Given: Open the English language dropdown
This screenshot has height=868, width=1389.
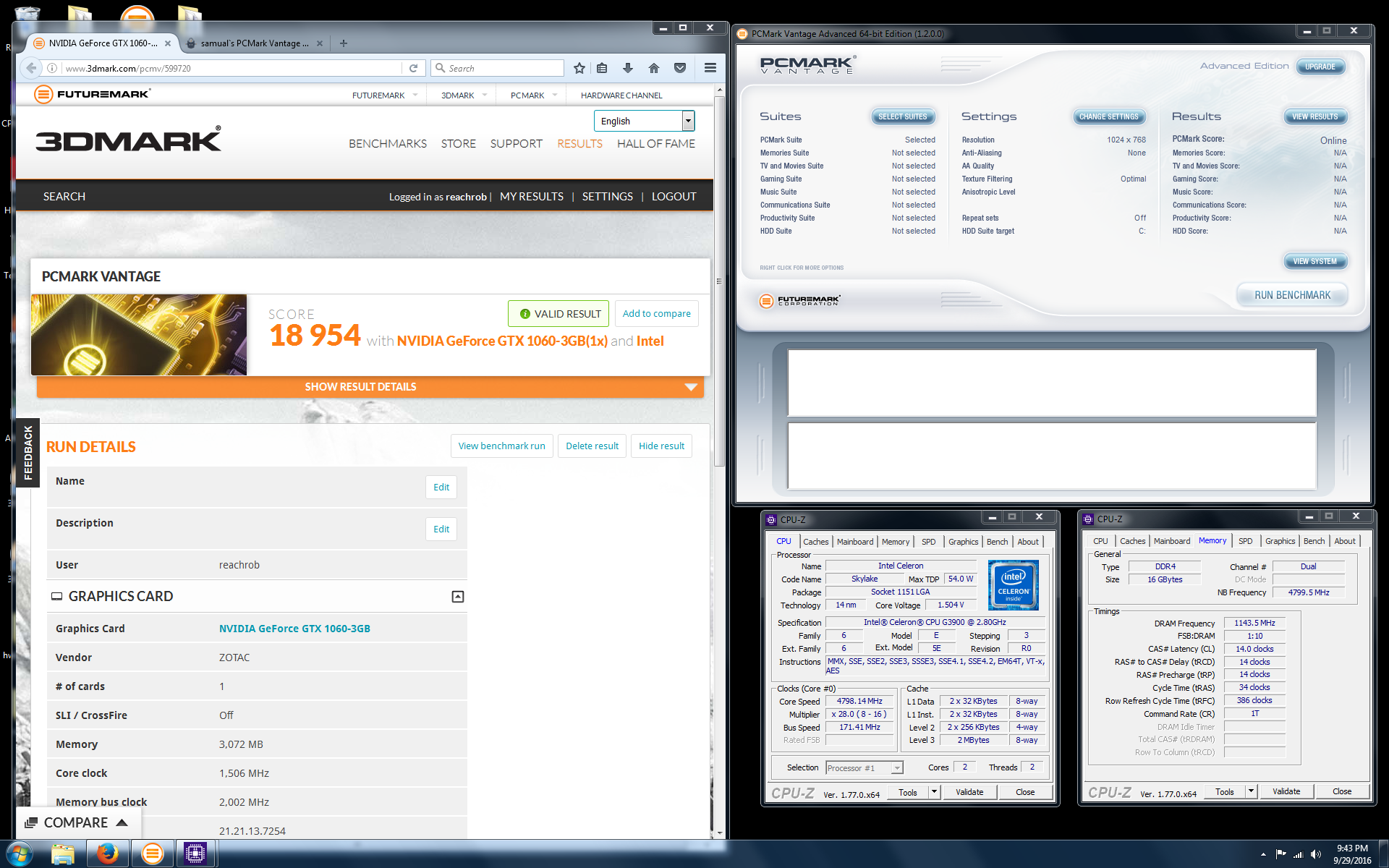Looking at the screenshot, I should point(644,121).
